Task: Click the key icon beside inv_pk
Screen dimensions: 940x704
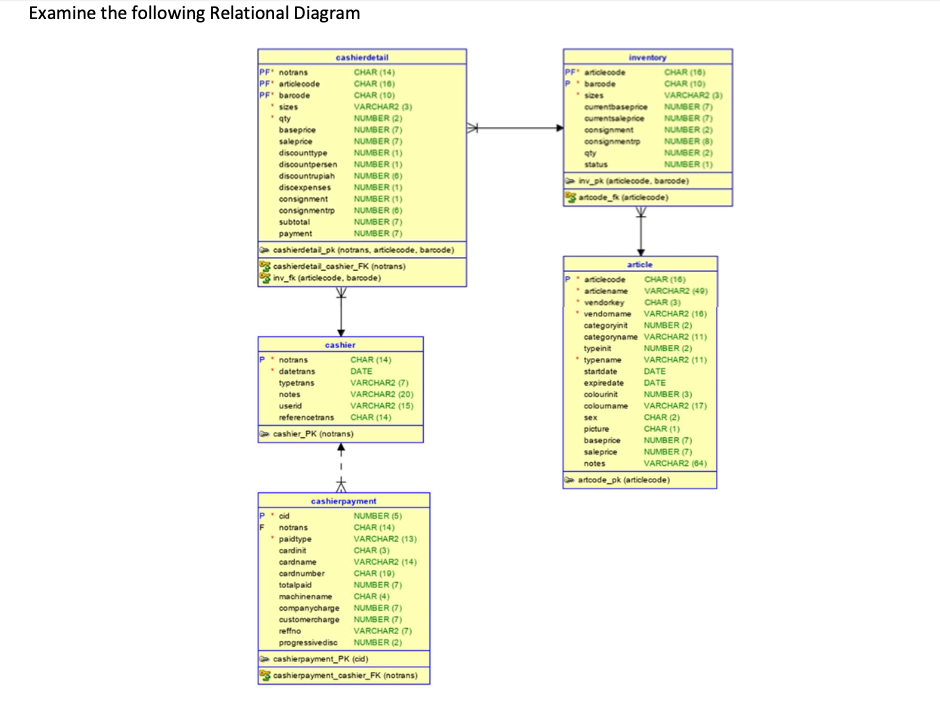Action: click(570, 181)
